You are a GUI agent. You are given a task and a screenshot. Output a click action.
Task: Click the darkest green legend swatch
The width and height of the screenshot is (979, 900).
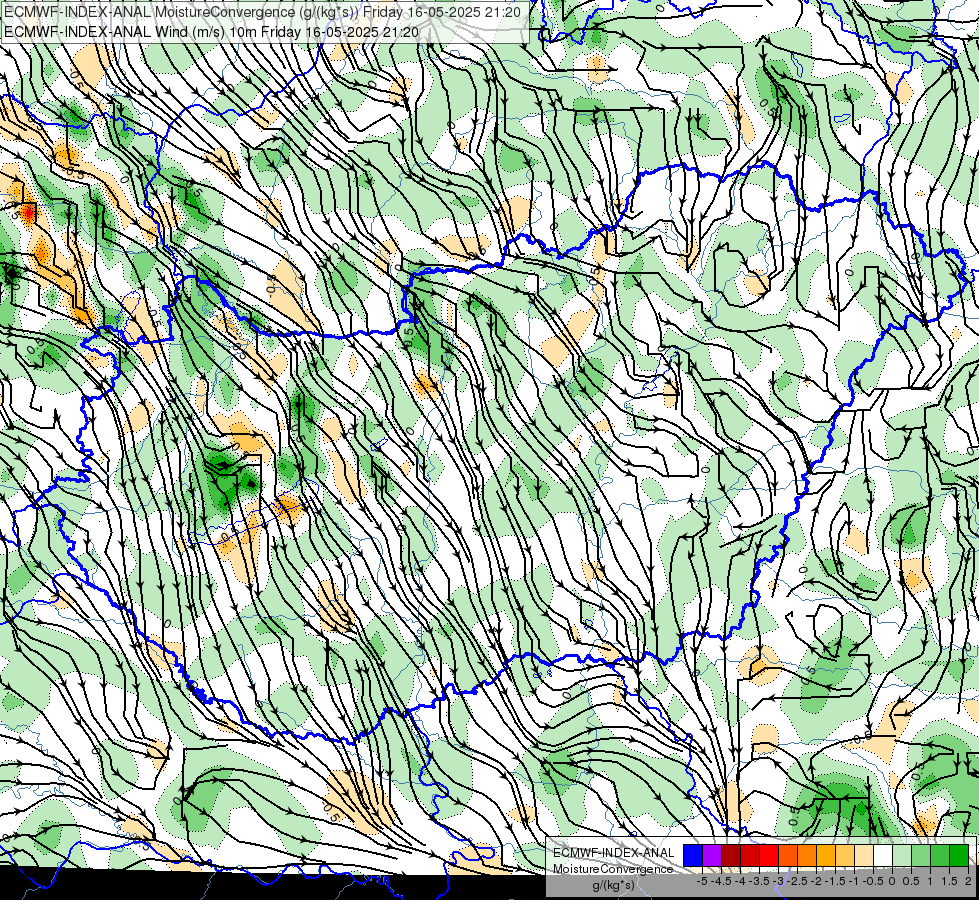tap(959, 856)
